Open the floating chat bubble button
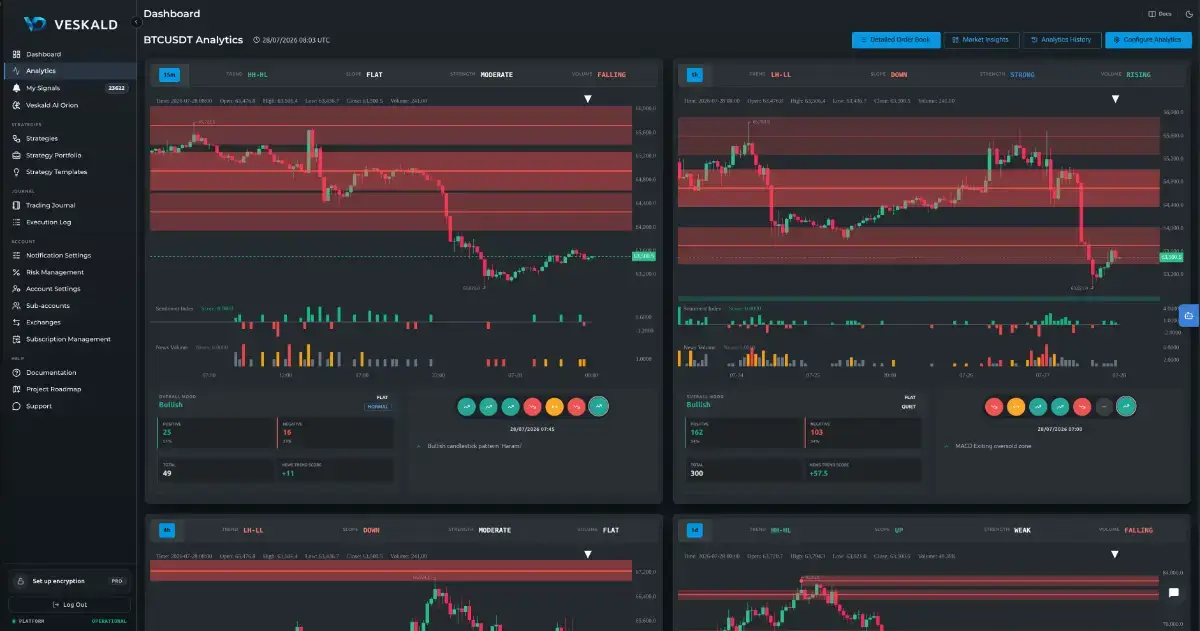 click(1174, 592)
